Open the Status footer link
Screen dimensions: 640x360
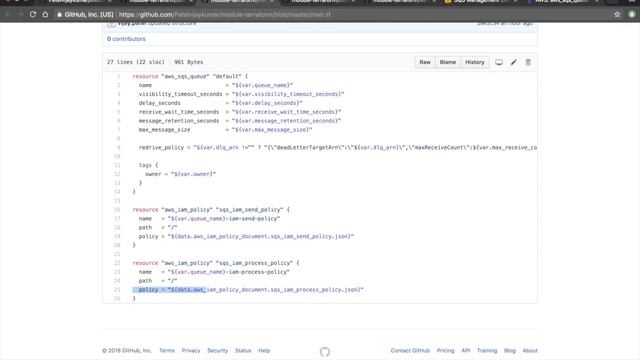243,351
